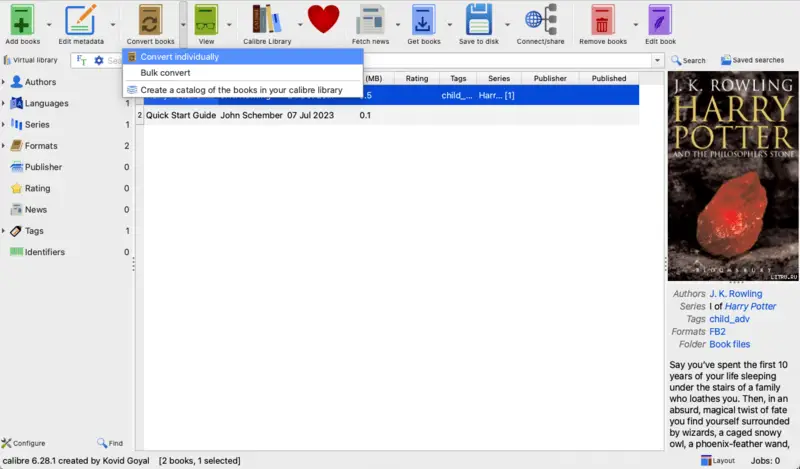Expand the Languages tree node

tap(4, 103)
